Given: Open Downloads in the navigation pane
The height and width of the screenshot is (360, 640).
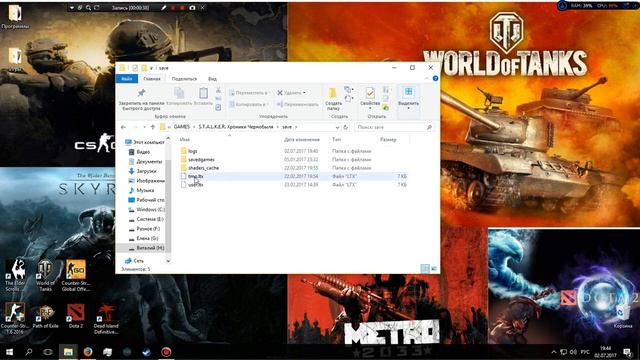Looking at the screenshot, I should [x=142, y=171].
